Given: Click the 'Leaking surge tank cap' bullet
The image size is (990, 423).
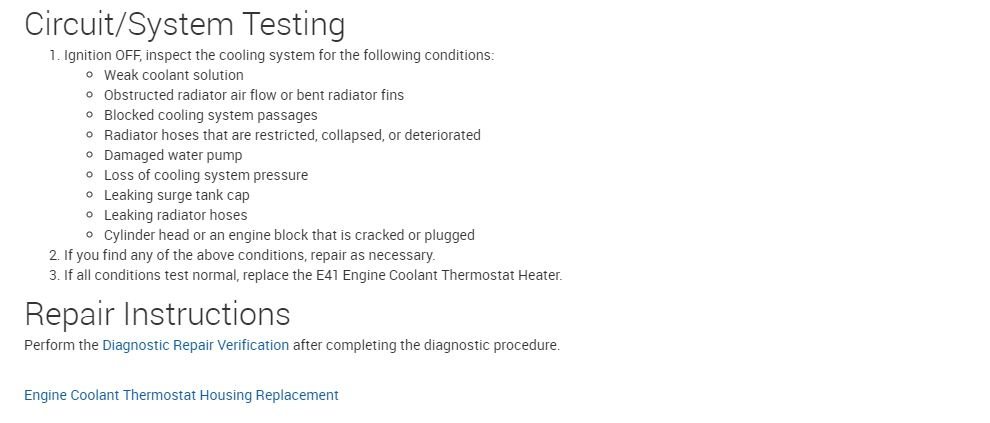Looking at the screenshot, I should click(x=176, y=195).
